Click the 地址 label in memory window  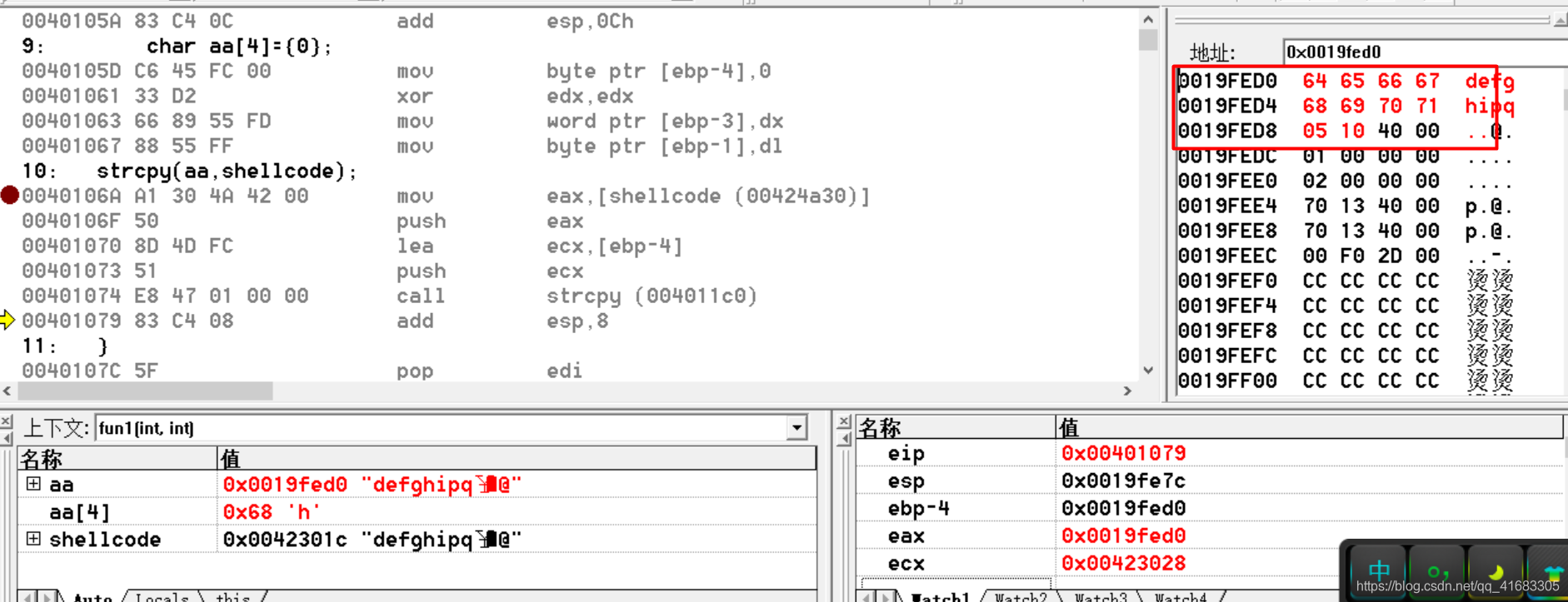(1212, 52)
